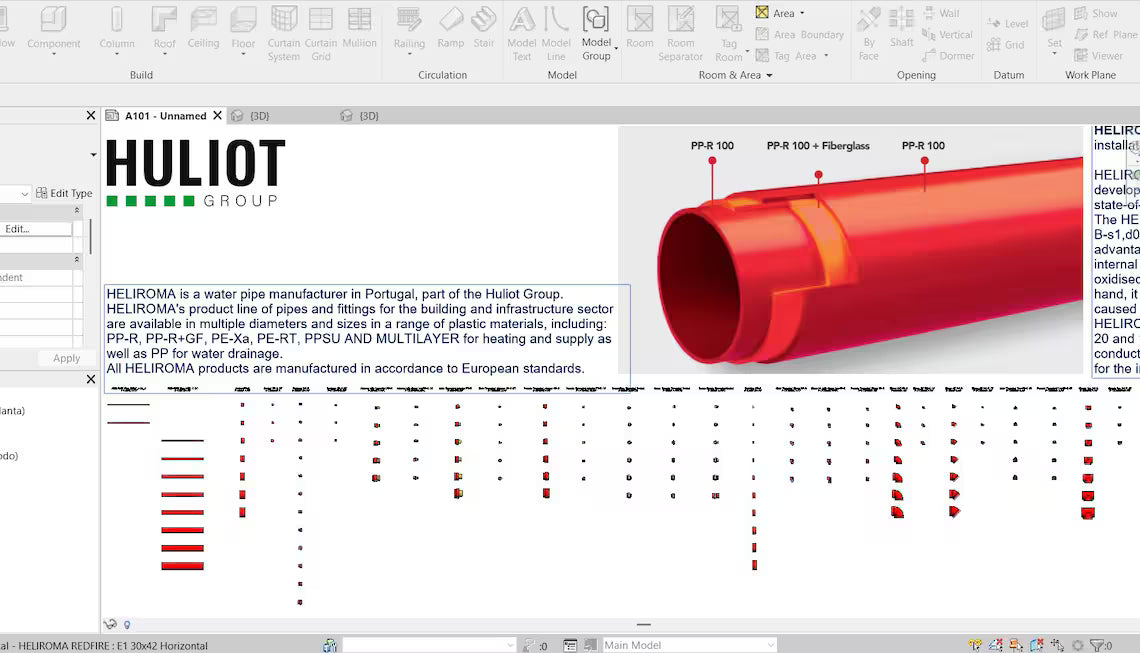Click the red pipe image on sheet

click(x=851, y=250)
